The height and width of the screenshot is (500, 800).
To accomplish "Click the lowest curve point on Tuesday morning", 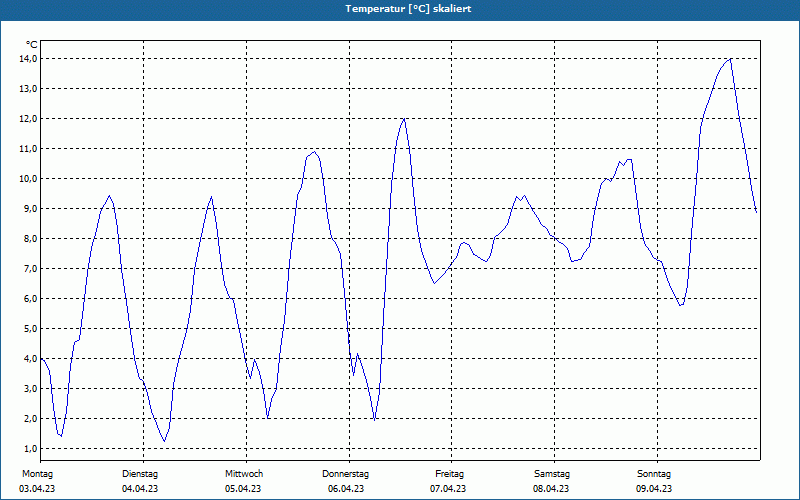I will [164, 441].
